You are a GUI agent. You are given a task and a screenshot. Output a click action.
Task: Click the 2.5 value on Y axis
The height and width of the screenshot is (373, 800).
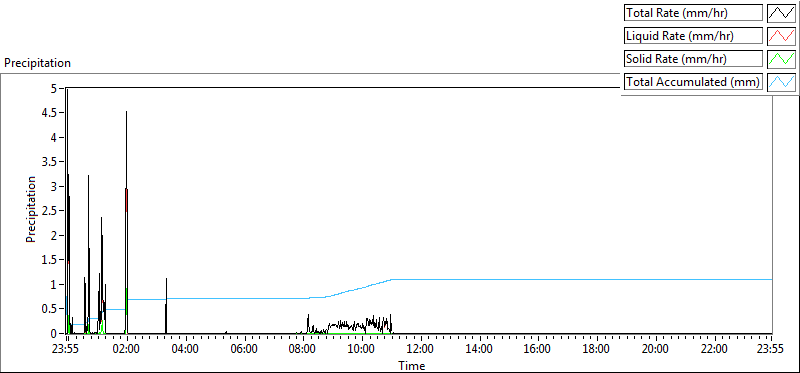50,211
